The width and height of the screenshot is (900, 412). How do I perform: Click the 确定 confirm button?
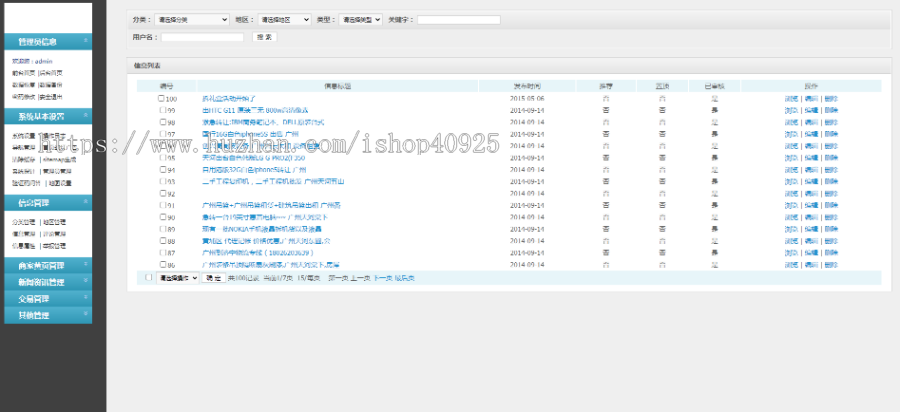[214, 278]
